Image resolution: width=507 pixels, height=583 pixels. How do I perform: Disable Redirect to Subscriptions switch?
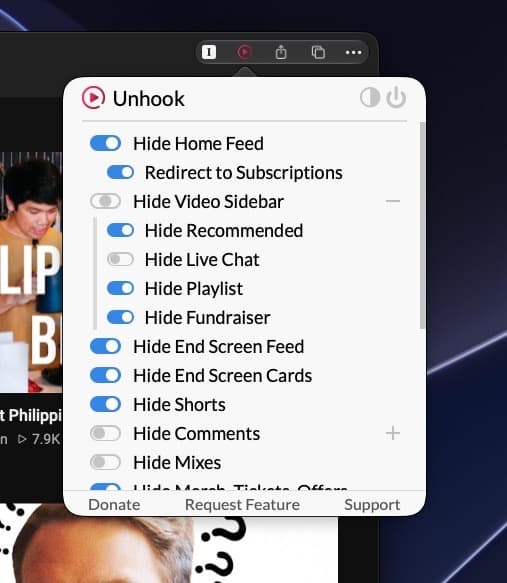click(x=120, y=172)
